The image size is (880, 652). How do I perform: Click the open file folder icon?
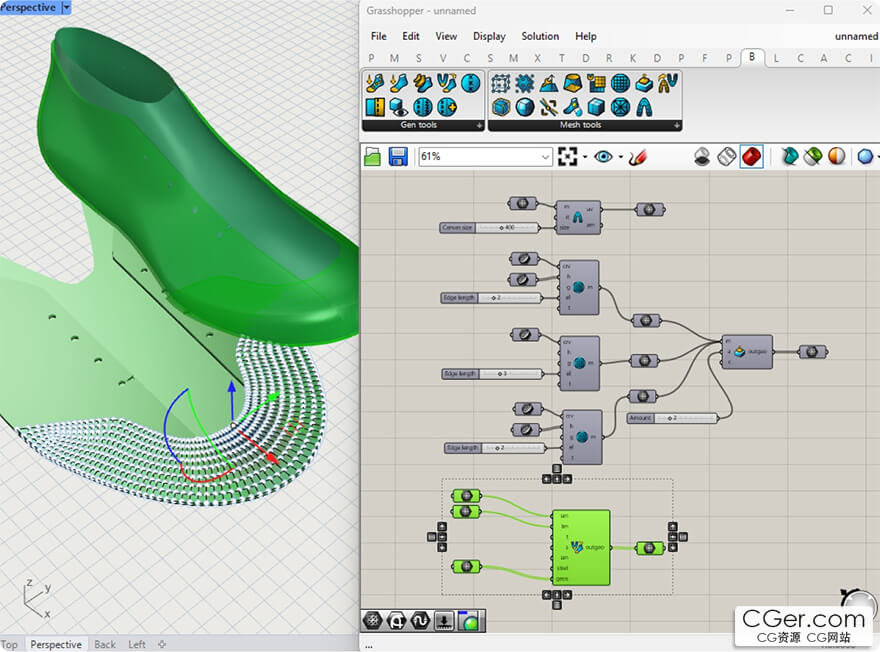click(x=373, y=157)
